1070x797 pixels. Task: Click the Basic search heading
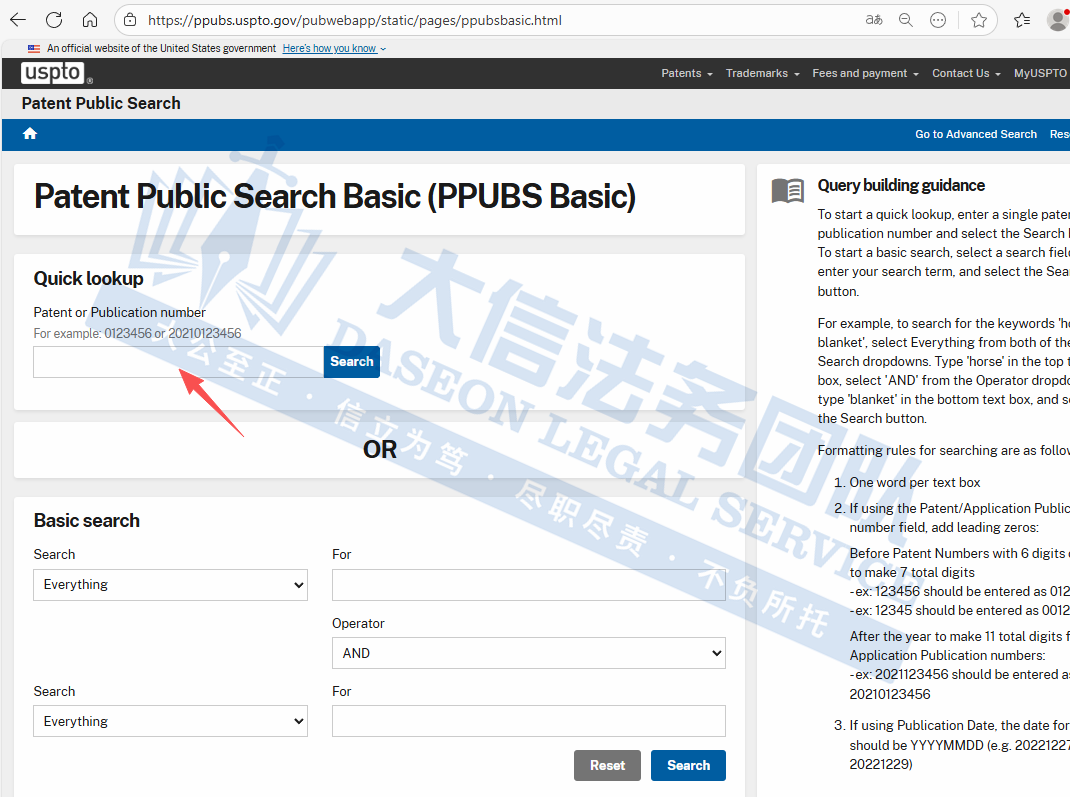[x=87, y=521]
